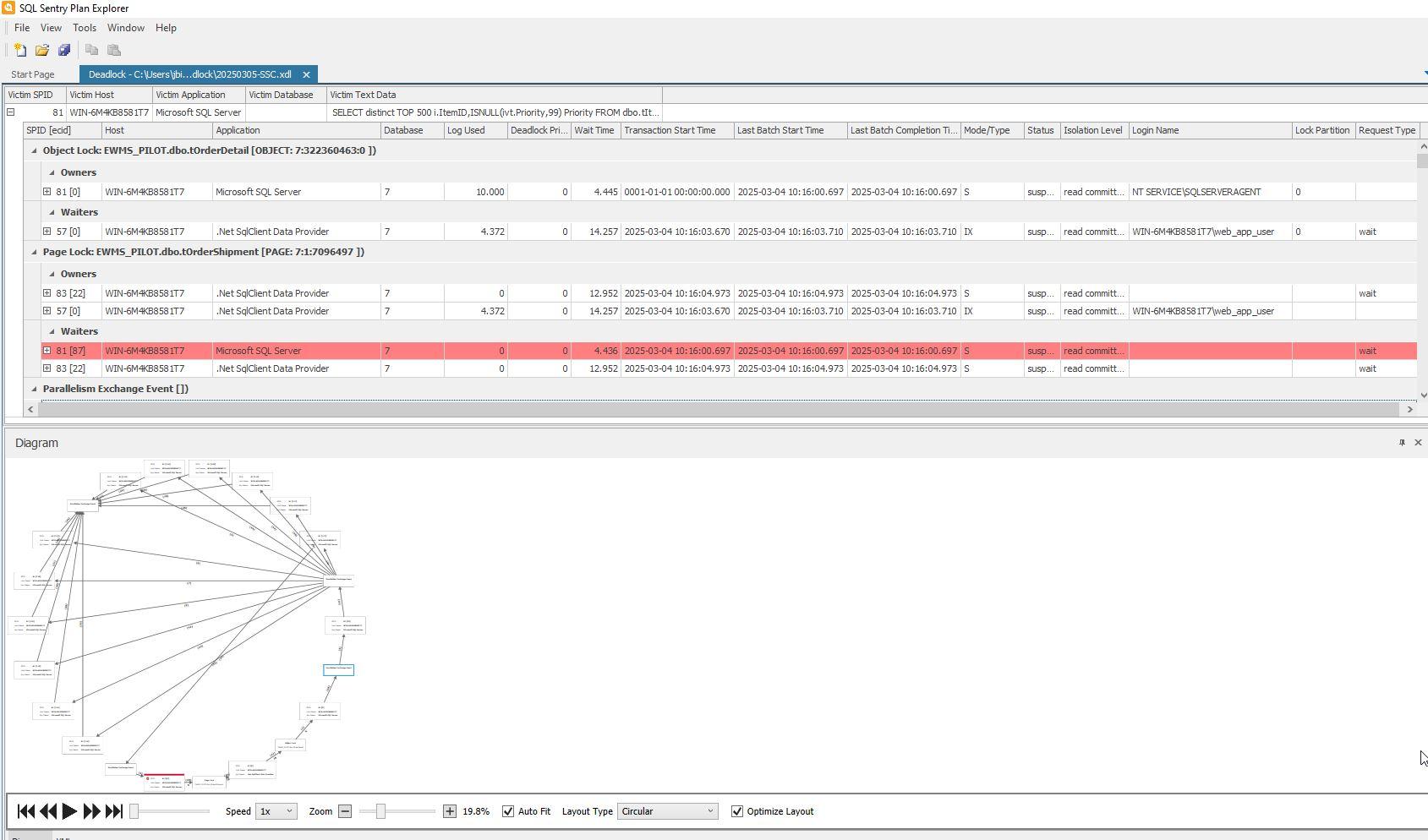Collapse Waiters under Page Lock tOrderShipment

pos(52,331)
